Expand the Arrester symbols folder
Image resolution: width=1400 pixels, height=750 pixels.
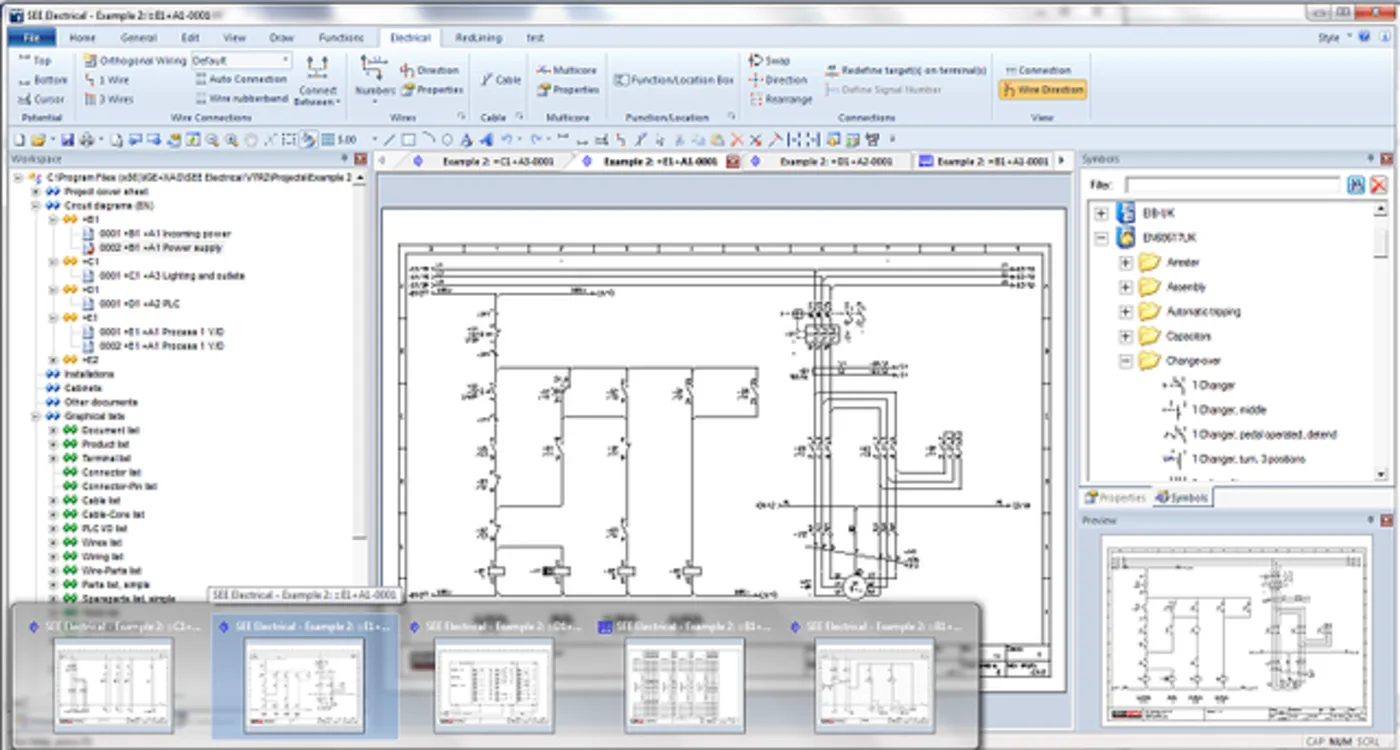tap(1125, 263)
